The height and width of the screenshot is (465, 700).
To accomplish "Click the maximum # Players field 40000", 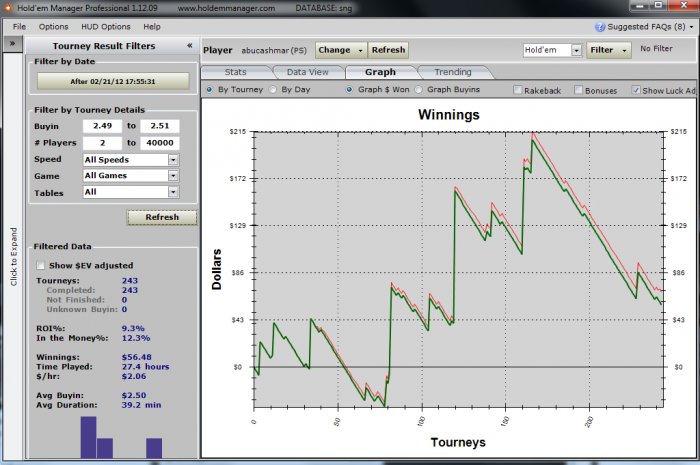I will (160, 143).
